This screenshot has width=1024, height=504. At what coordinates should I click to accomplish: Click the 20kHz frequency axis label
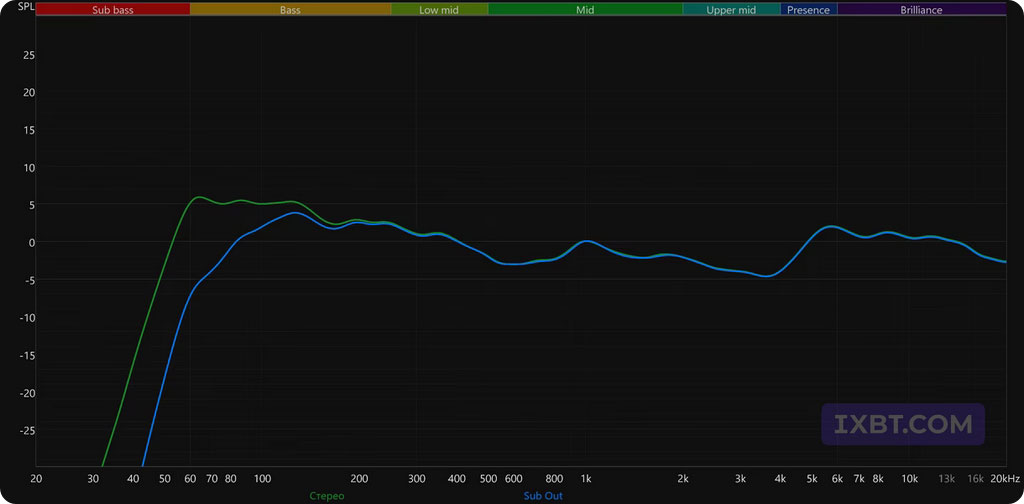click(x=1005, y=479)
